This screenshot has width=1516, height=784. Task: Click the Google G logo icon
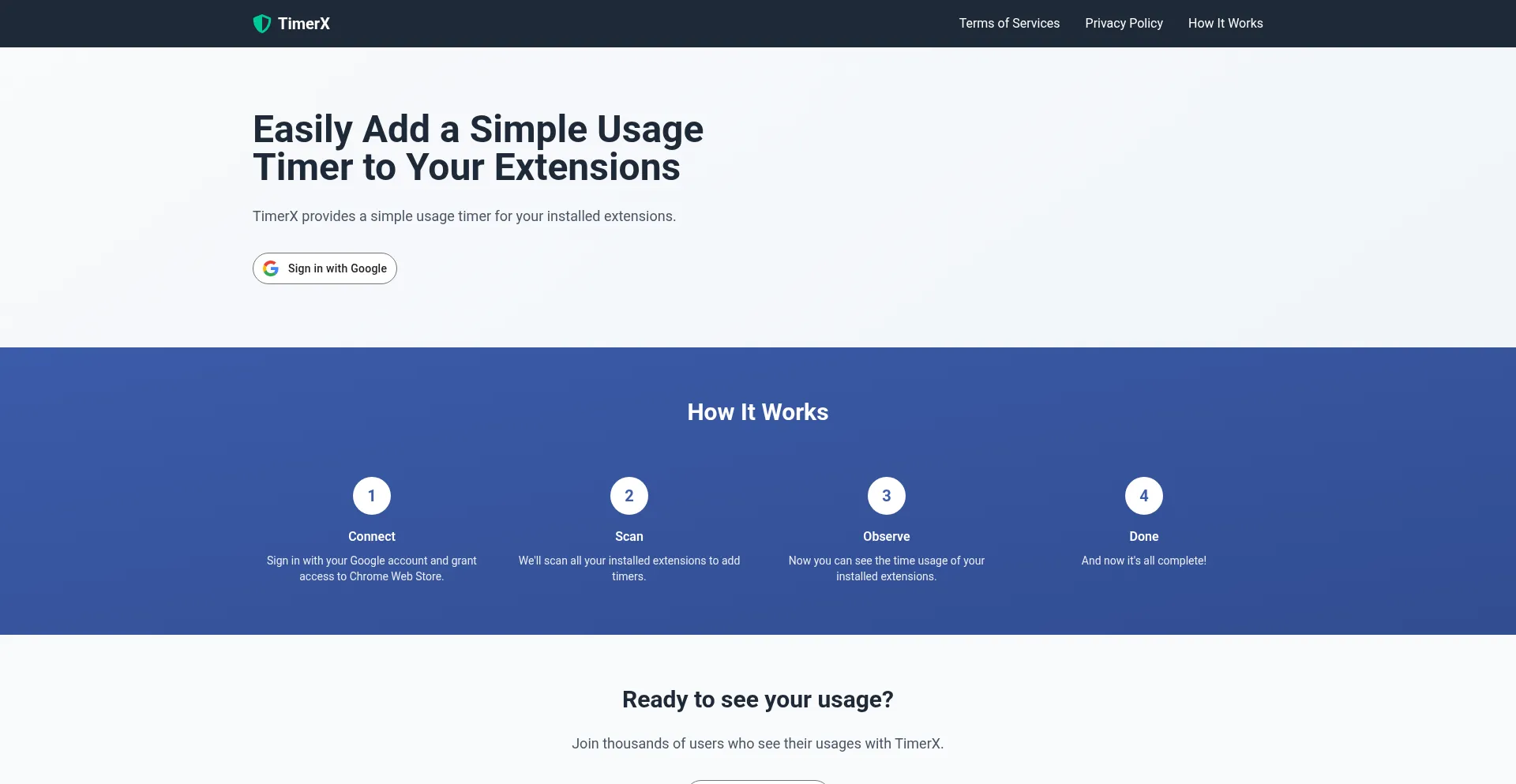(x=271, y=268)
